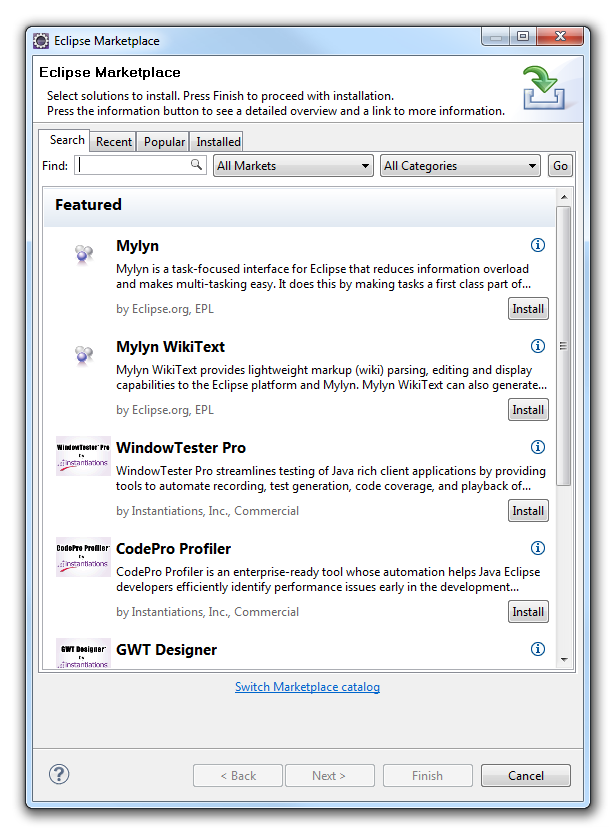Click the Finish button
The height and width of the screenshot is (832, 611).
(427, 775)
